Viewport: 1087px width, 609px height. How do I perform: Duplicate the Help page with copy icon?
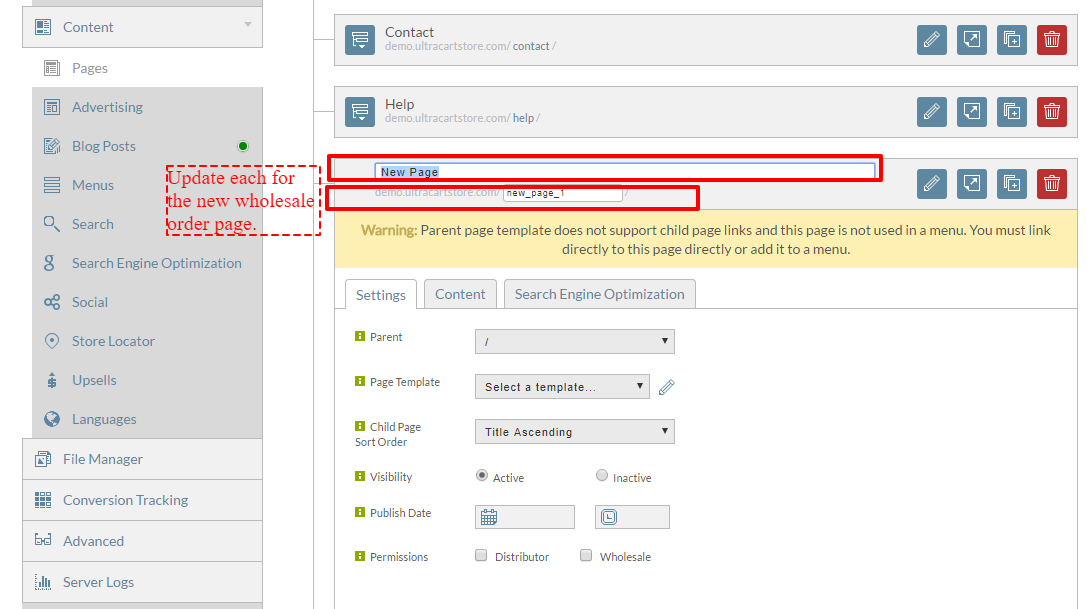(x=1011, y=112)
